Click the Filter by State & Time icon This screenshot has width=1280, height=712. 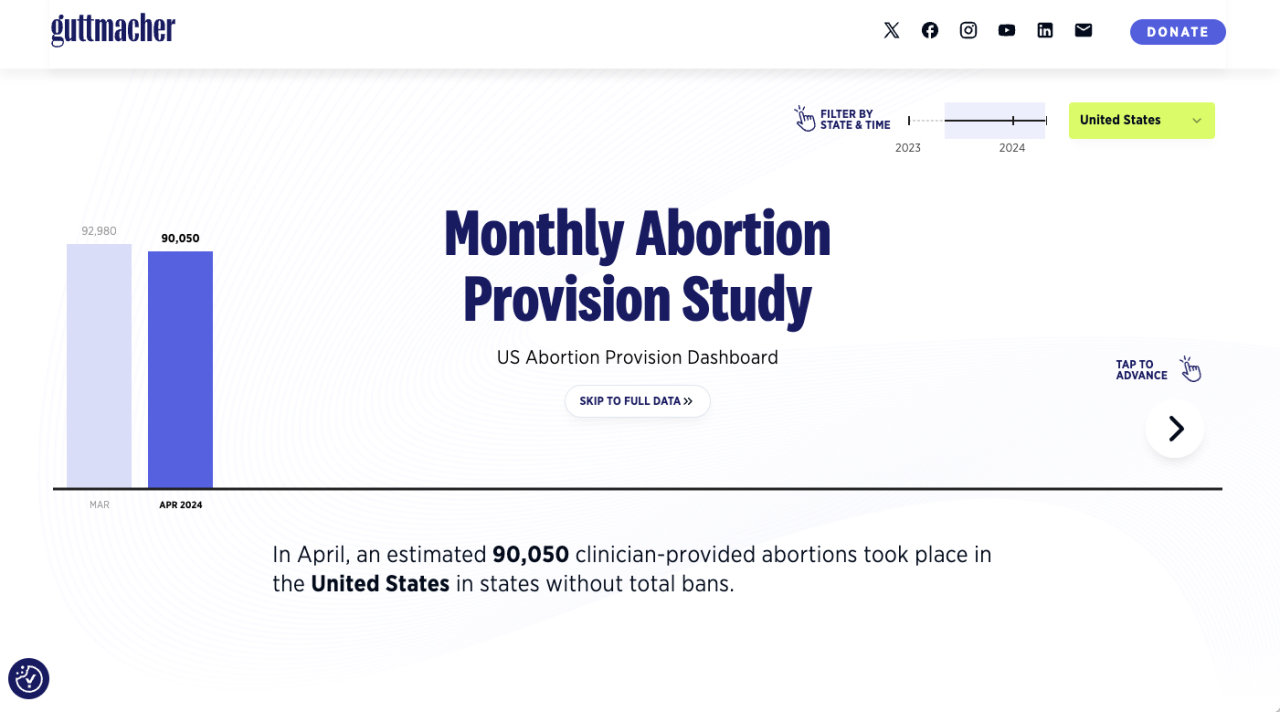click(x=805, y=119)
